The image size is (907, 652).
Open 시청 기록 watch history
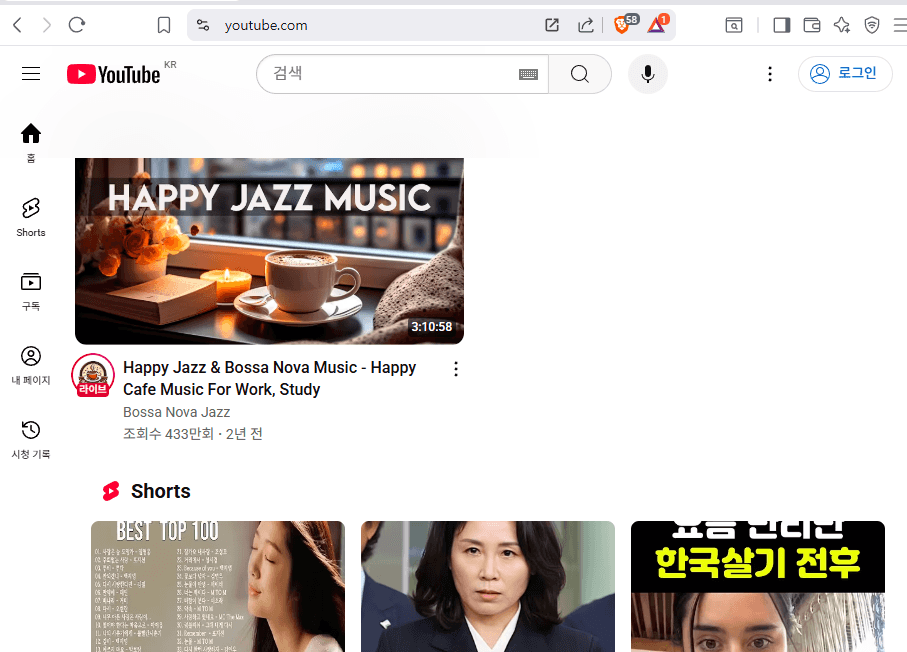tap(31, 440)
